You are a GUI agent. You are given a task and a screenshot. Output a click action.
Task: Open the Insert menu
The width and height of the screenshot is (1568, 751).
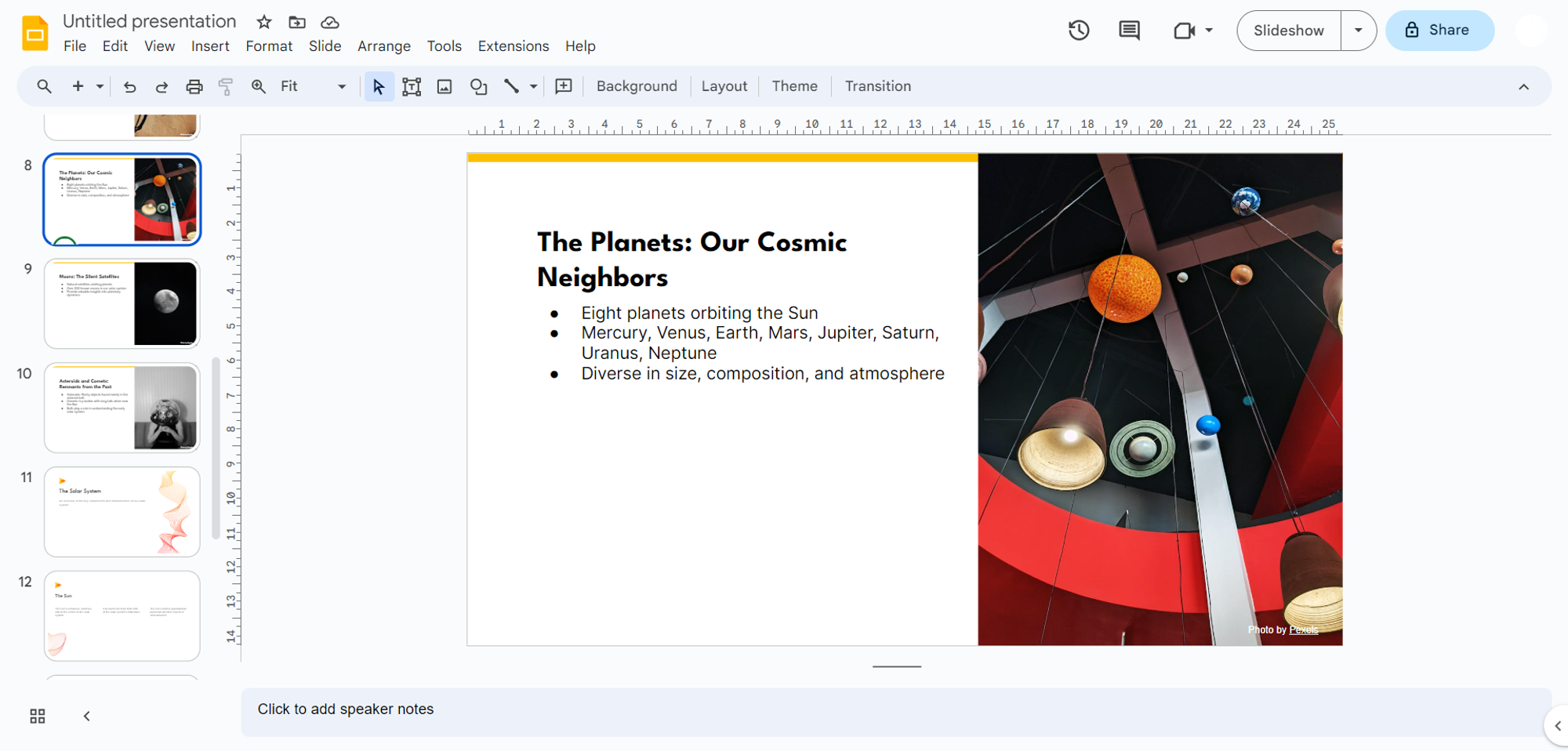[x=210, y=46]
